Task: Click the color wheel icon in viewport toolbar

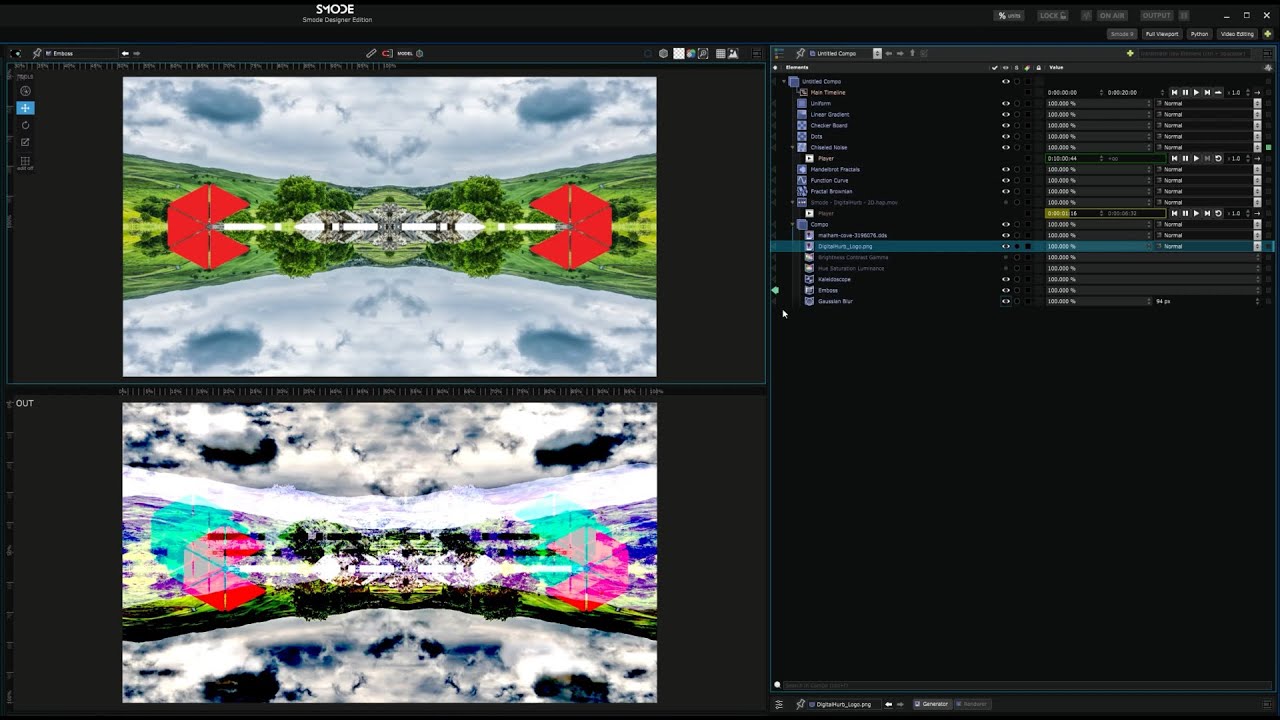Action: coord(691,53)
